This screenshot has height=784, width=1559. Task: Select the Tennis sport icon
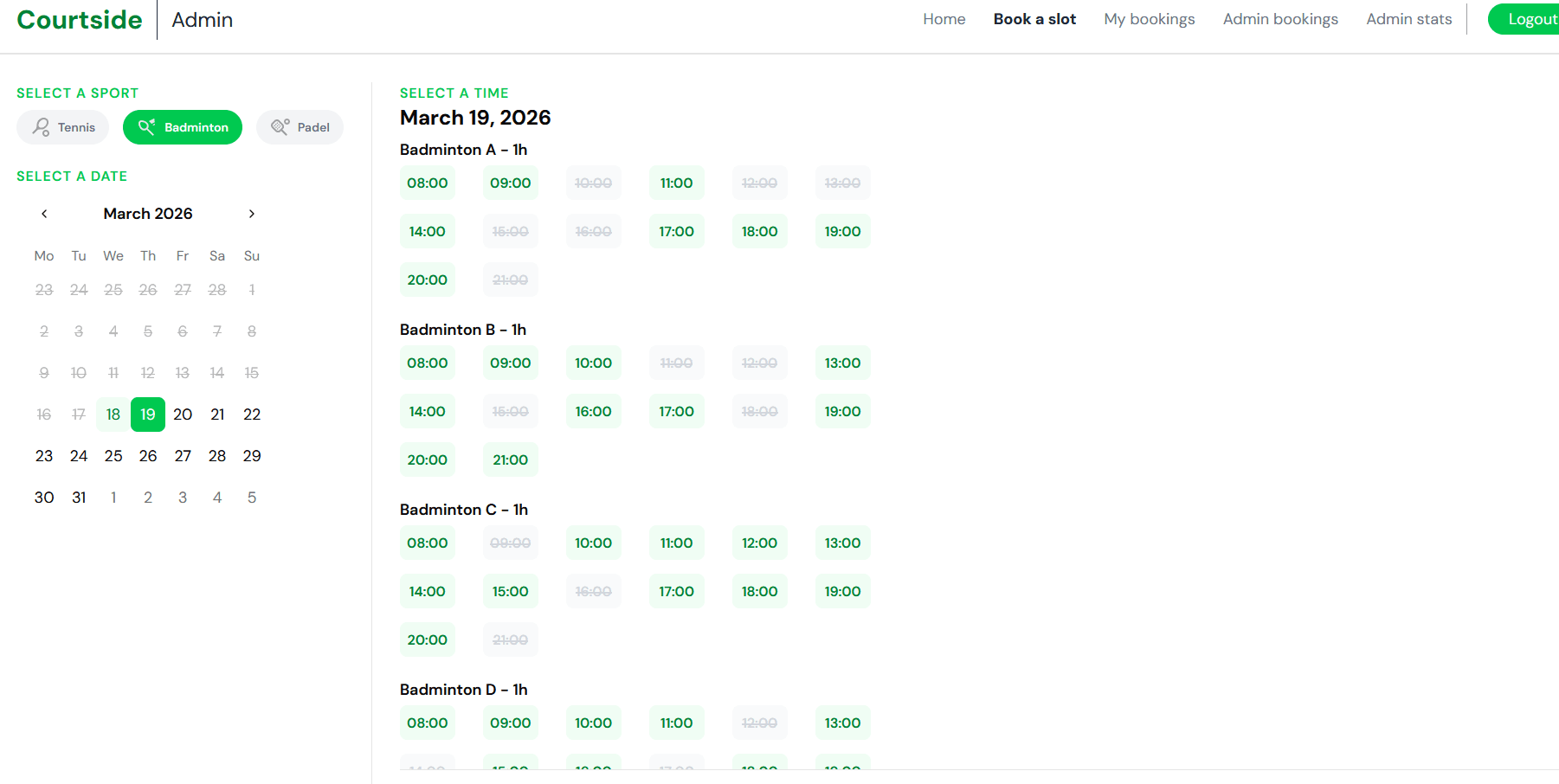[41, 127]
